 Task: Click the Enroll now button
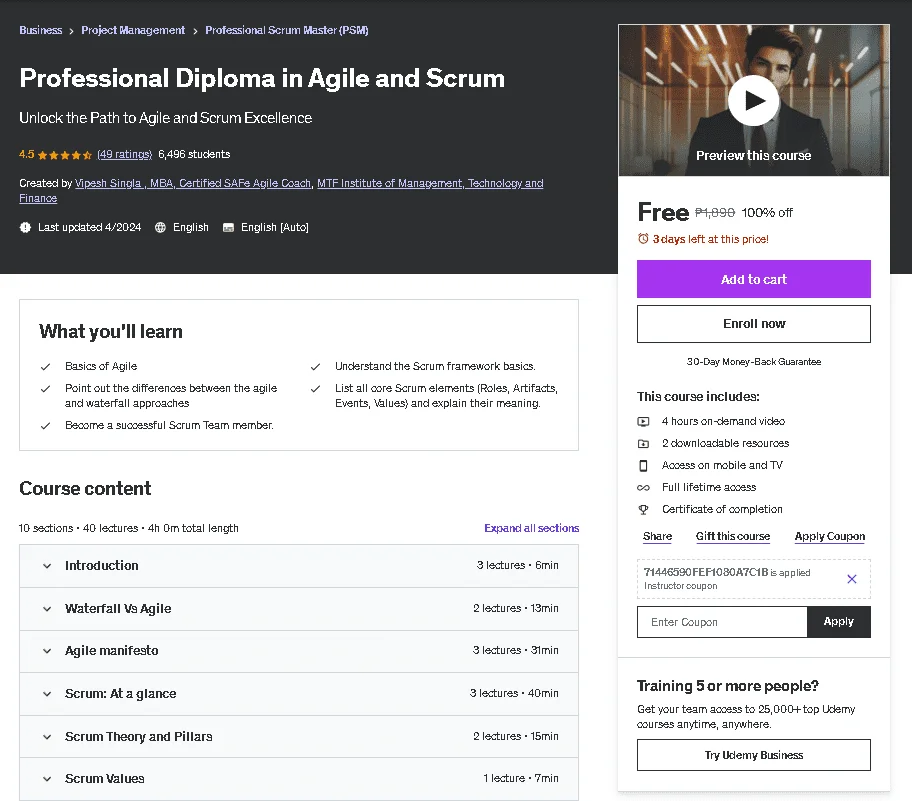pyautogui.click(x=754, y=324)
